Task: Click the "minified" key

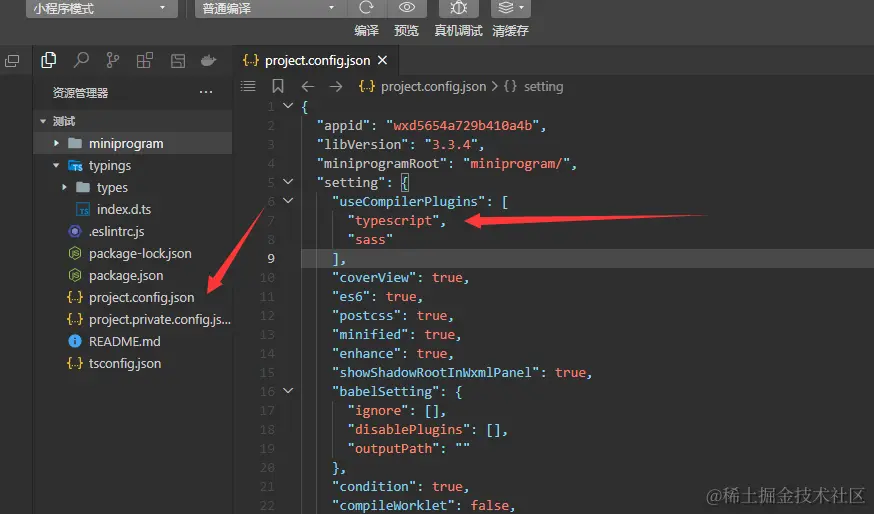Action: (370, 334)
